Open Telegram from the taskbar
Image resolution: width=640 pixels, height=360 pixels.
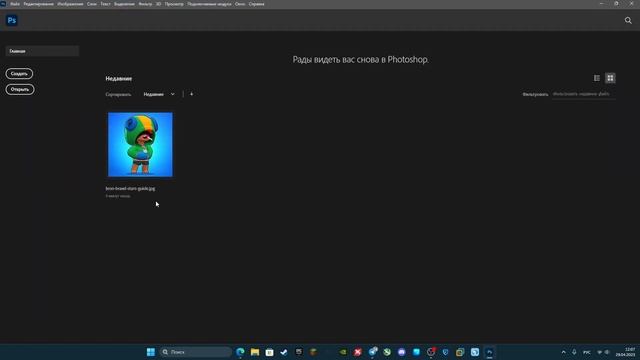coord(372,351)
